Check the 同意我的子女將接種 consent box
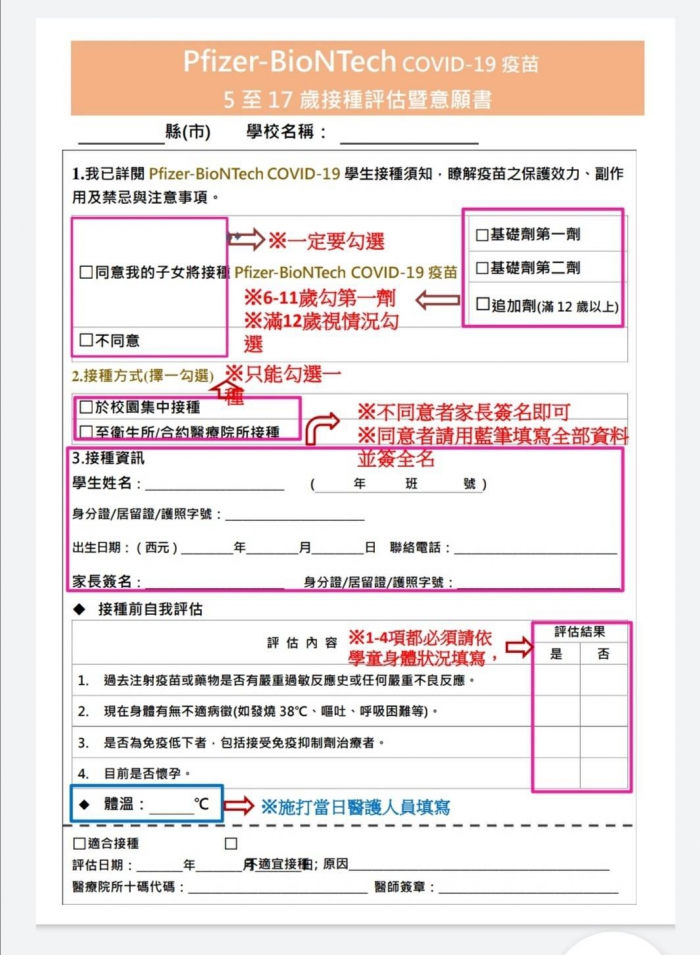 (x=86, y=272)
